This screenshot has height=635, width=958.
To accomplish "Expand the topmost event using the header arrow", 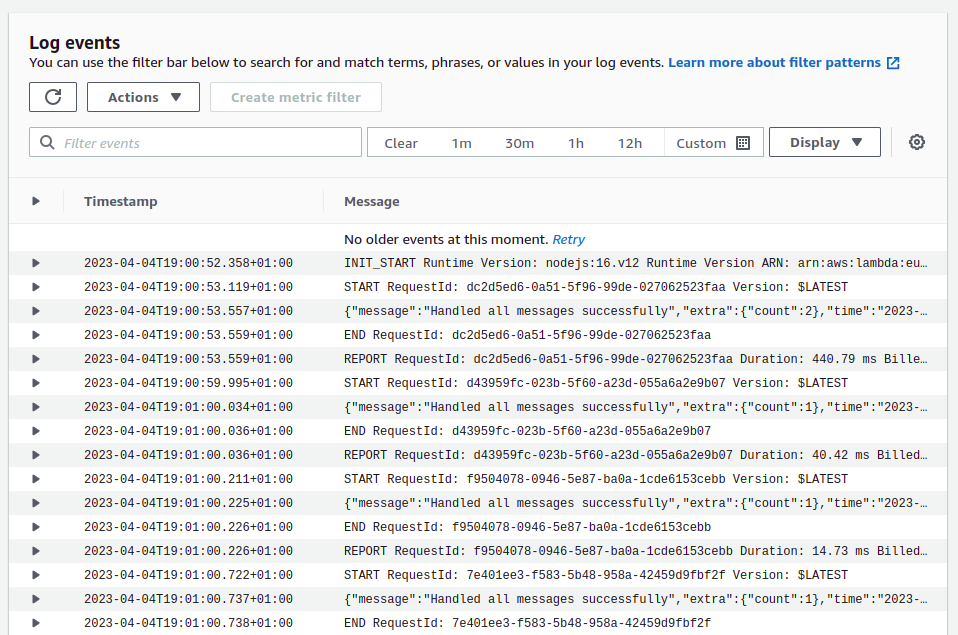I will tap(35, 201).
